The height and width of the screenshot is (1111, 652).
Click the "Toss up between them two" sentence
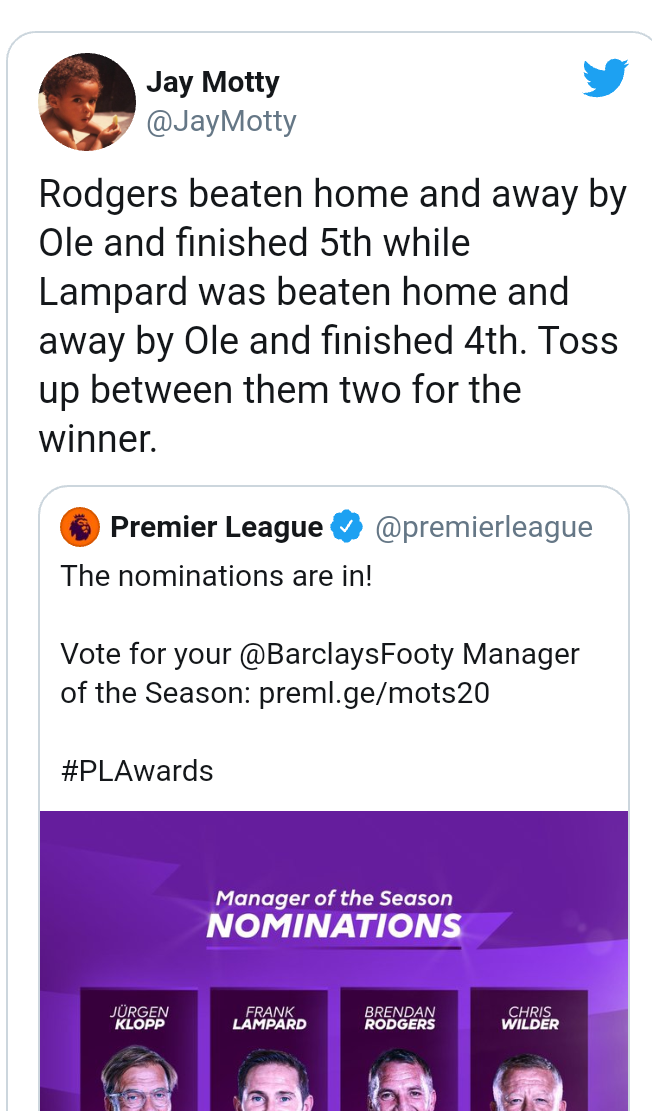[x=328, y=390]
